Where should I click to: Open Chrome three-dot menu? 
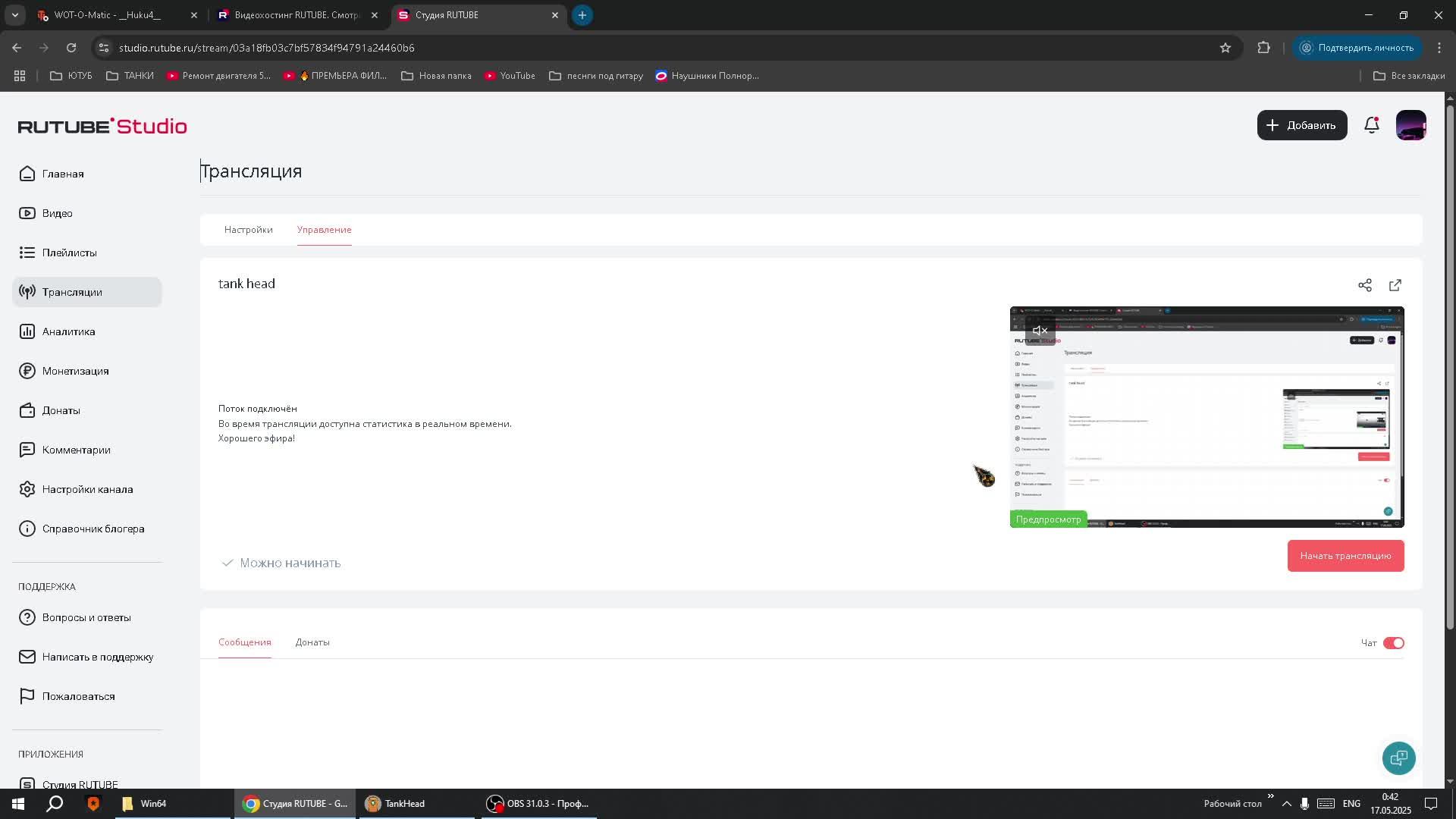[x=1439, y=48]
